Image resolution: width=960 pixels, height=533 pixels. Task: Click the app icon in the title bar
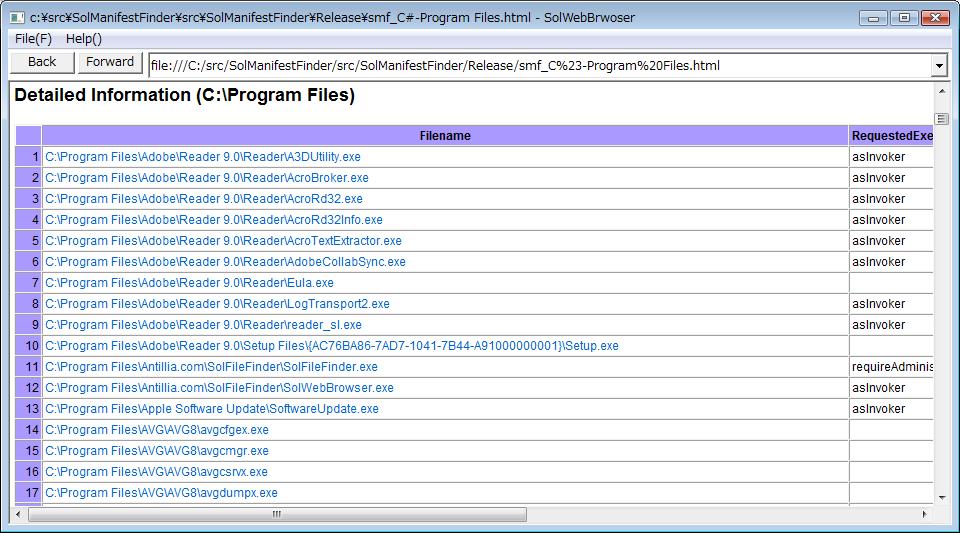pyautogui.click(x=17, y=18)
